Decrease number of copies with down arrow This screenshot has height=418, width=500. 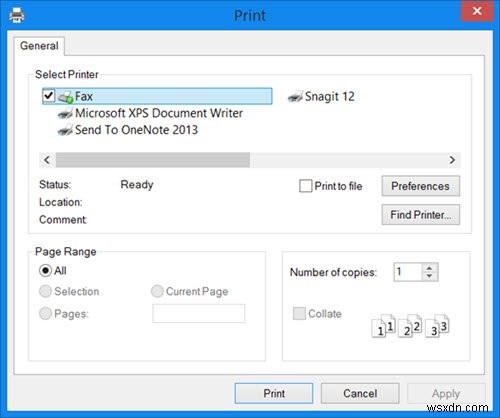click(x=430, y=277)
